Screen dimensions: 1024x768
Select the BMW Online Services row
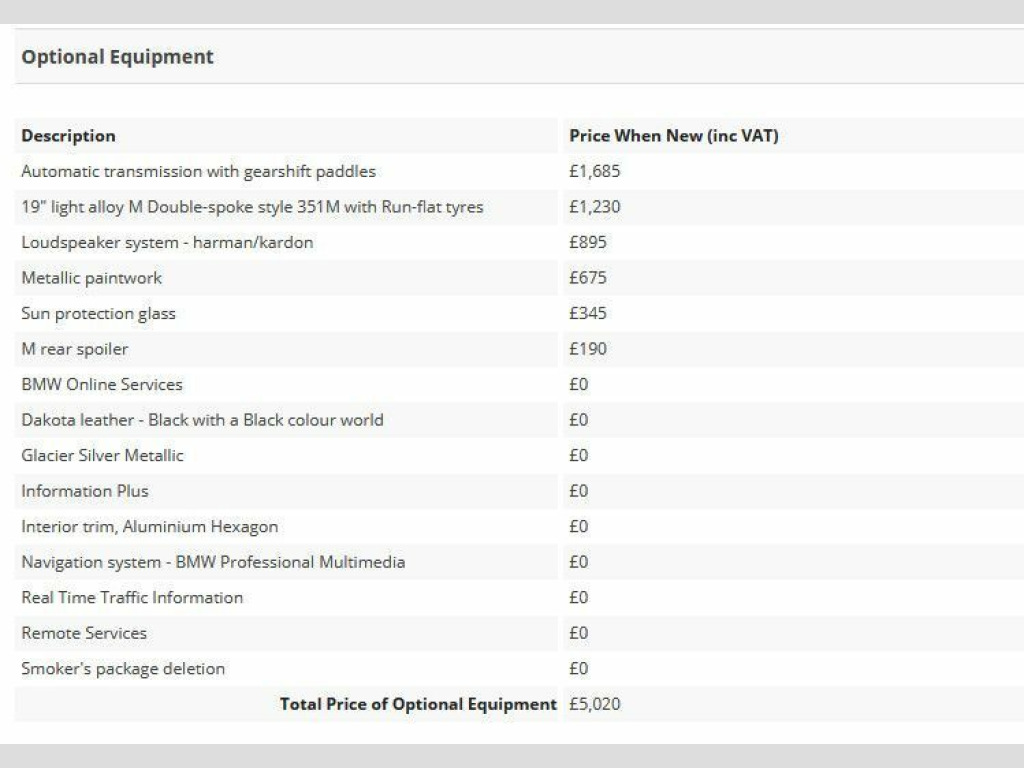(102, 384)
